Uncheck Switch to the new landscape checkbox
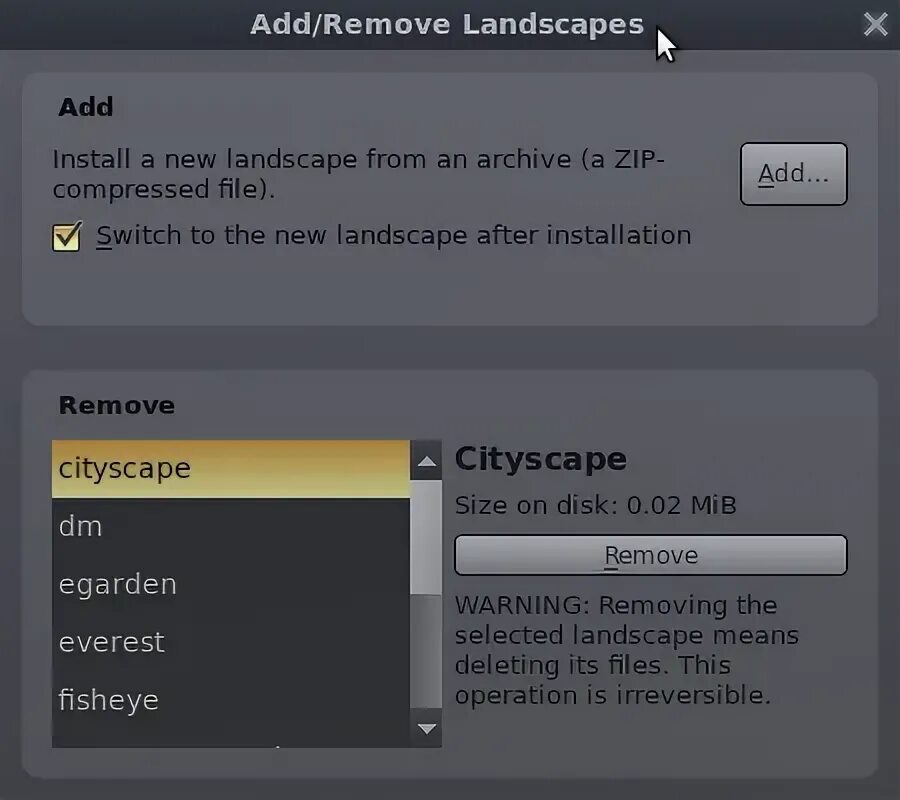The image size is (900, 800). tap(67, 236)
